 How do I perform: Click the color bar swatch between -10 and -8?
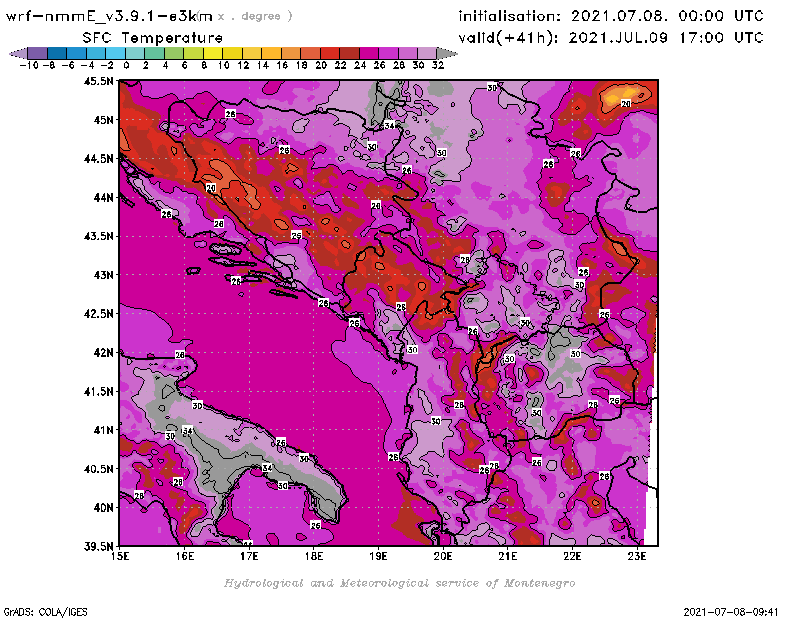pos(38,53)
